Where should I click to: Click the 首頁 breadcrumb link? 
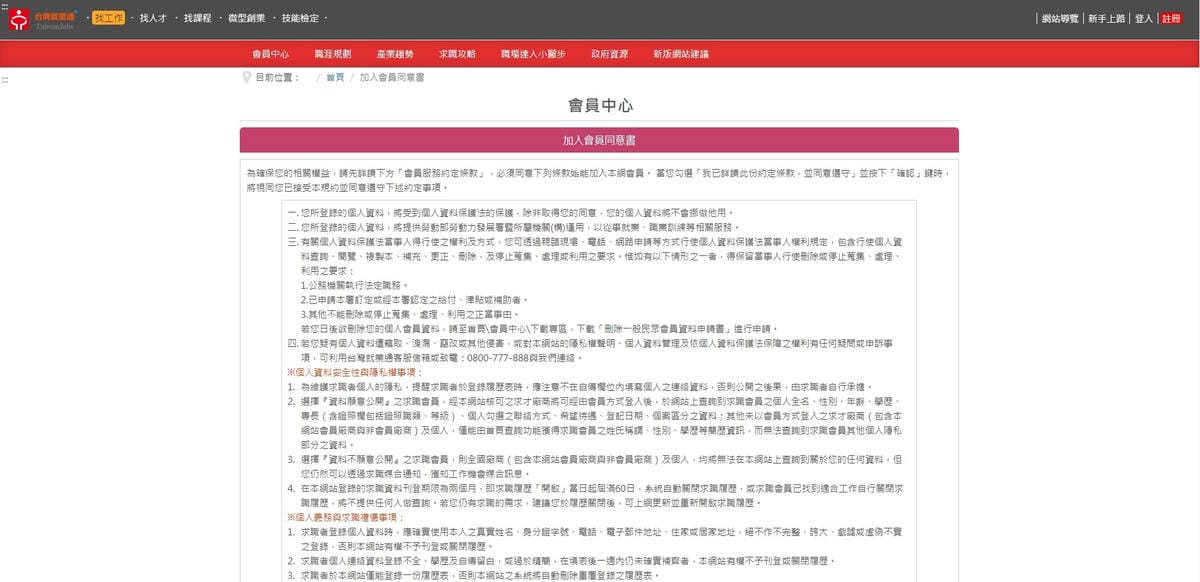coord(335,77)
